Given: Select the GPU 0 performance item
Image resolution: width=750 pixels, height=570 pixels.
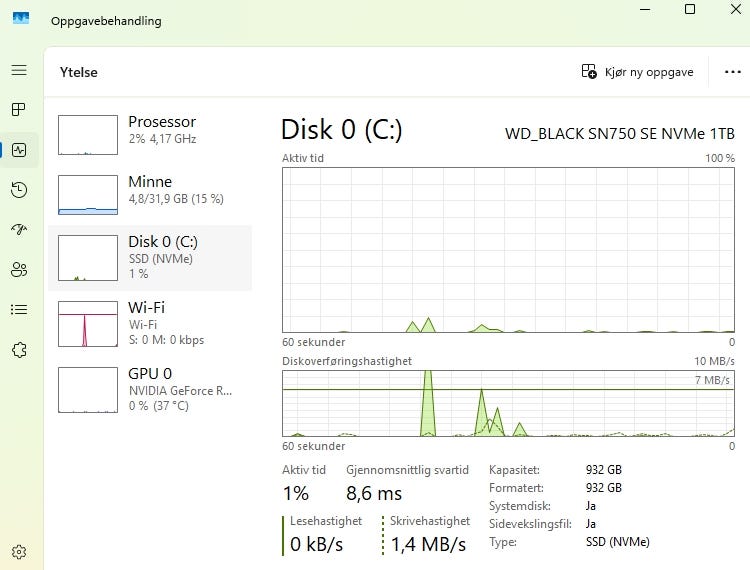Looking at the screenshot, I should (x=150, y=390).
